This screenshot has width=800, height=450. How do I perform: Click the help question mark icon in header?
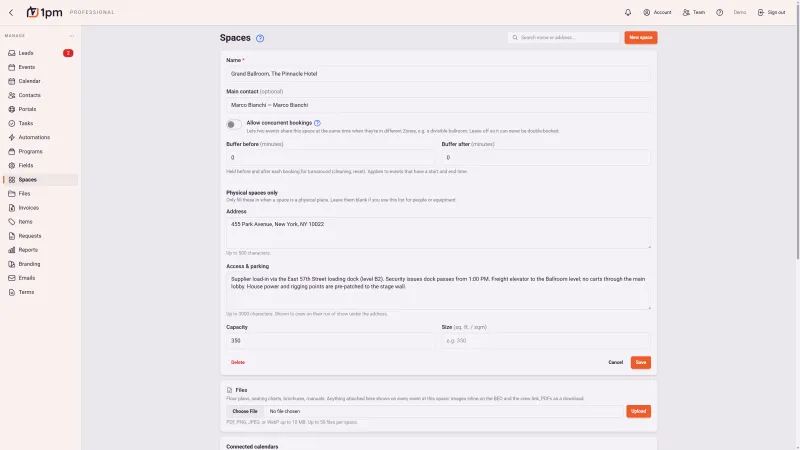[x=719, y=12]
